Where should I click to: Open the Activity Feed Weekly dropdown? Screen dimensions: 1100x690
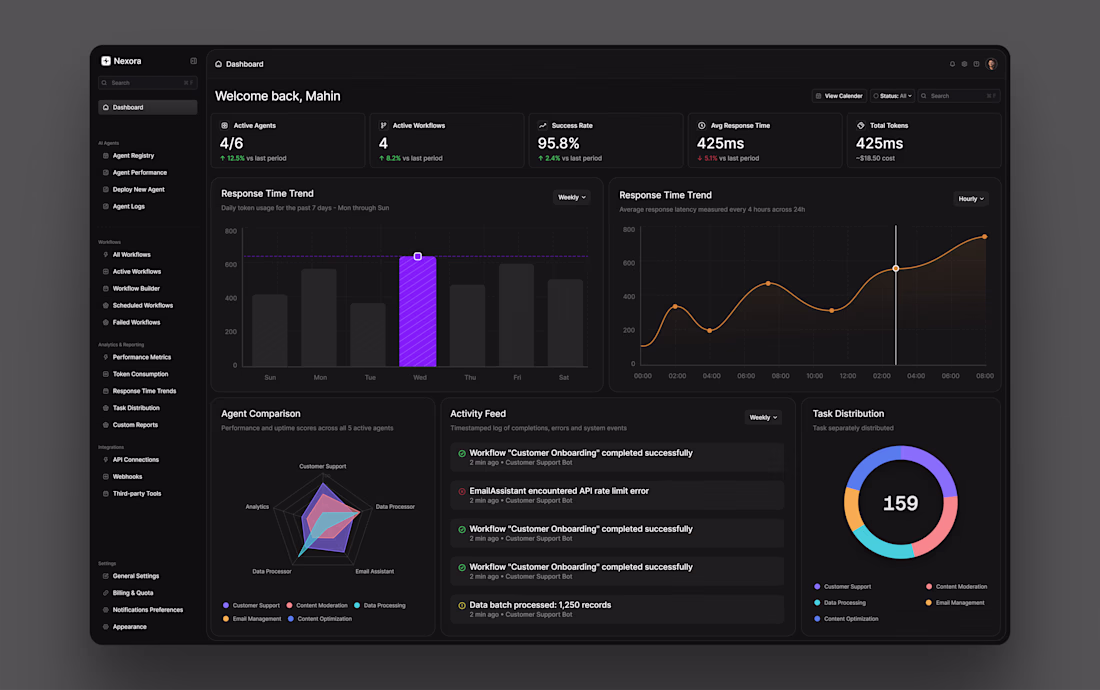pos(763,417)
